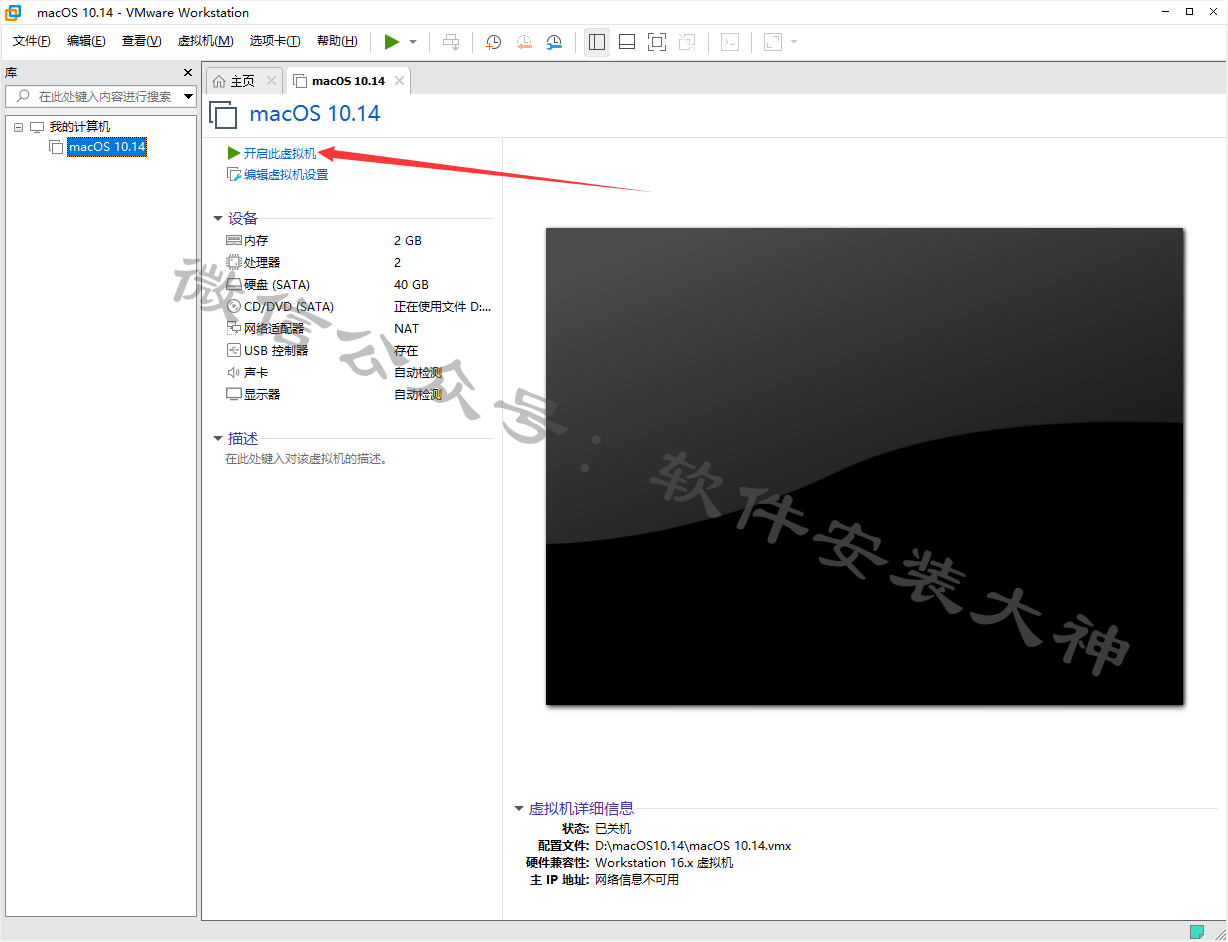Select 我的计算机 in the library tree
This screenshot has width=1228, height=942.
pos(80,127)
